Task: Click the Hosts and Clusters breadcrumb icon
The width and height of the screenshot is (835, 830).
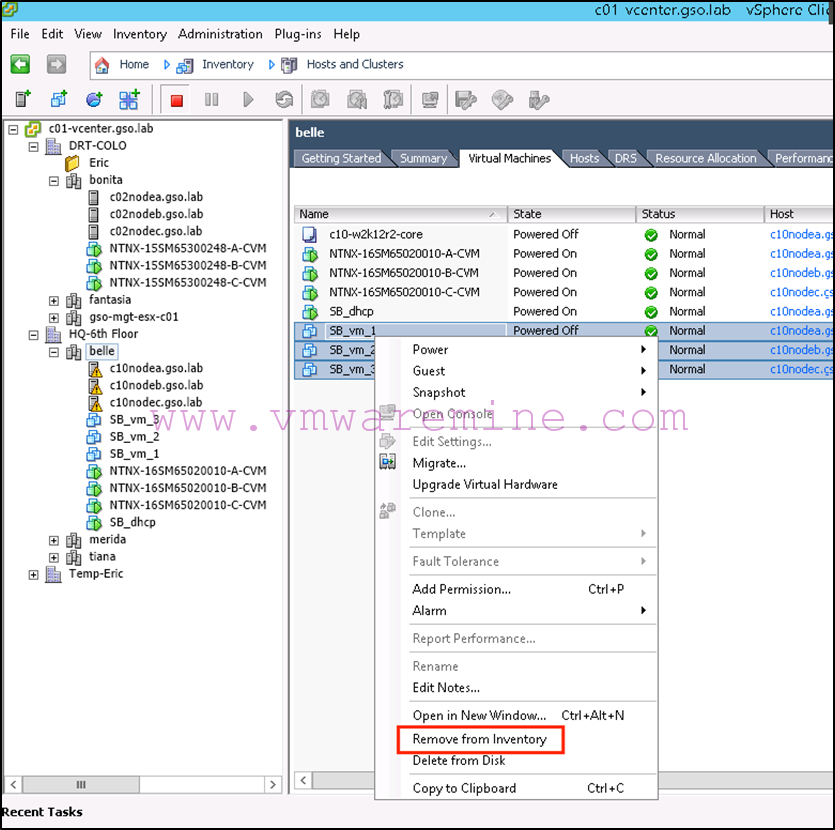Action: click(289, 65)
